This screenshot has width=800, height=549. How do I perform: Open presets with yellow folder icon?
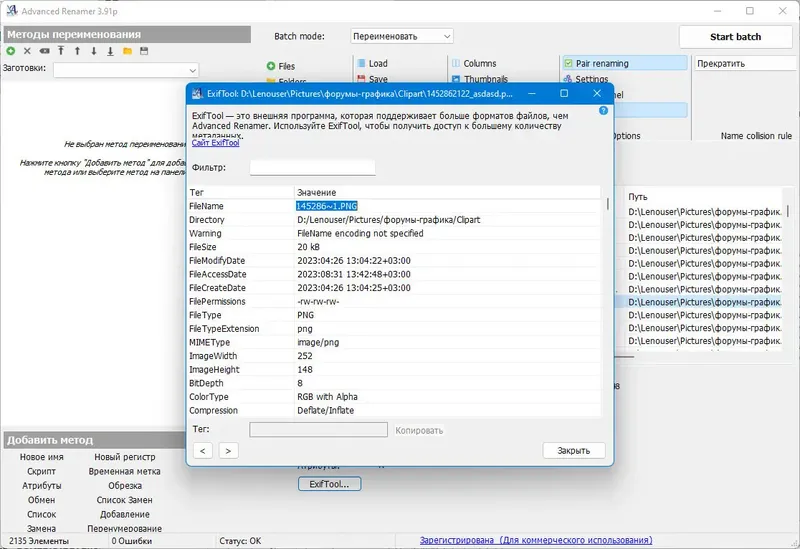click(128, 51)
